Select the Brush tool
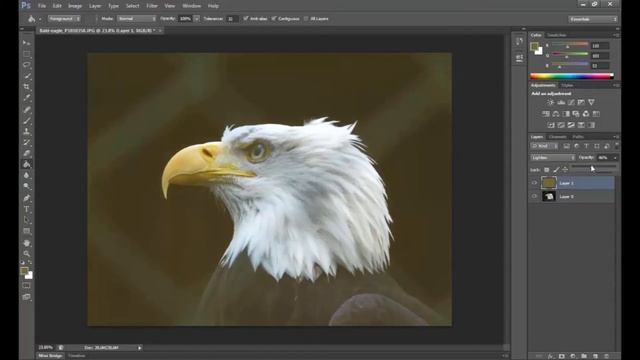640x360 pixels. point(27,120)
